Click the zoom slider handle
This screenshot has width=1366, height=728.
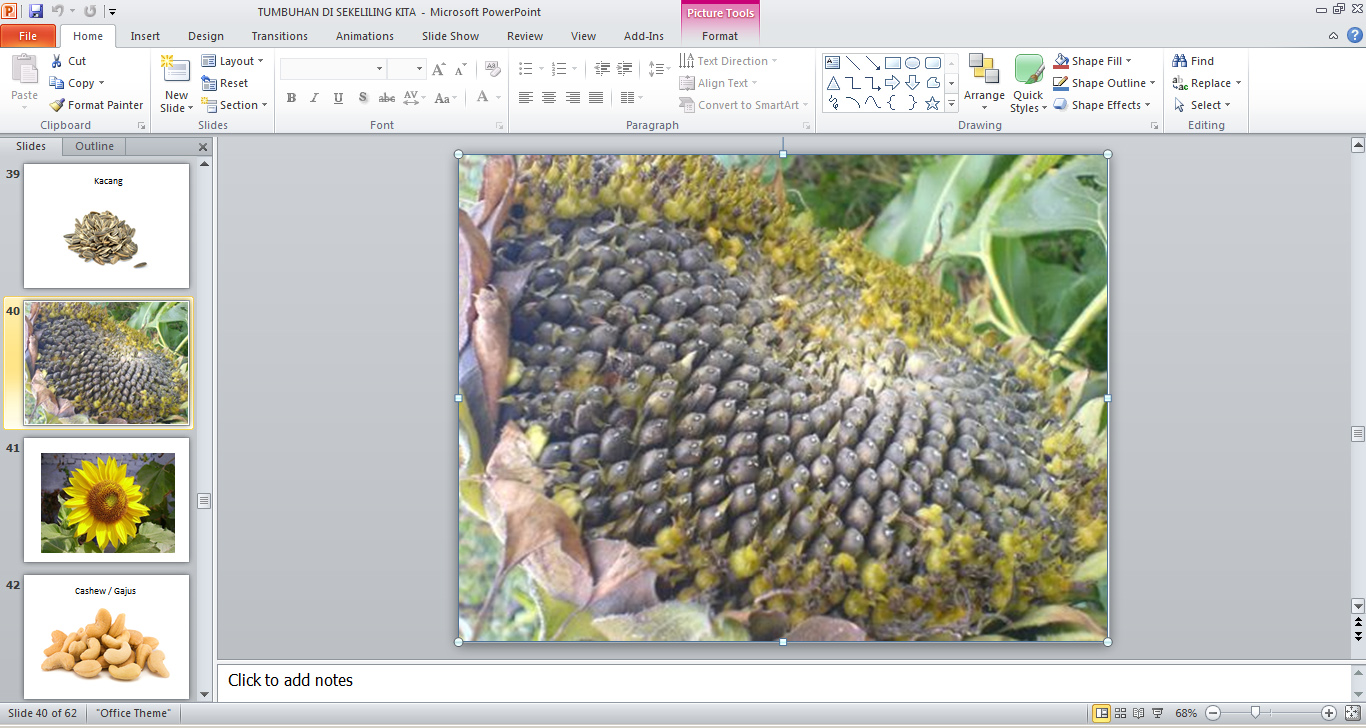click(x=1255, y=713)
